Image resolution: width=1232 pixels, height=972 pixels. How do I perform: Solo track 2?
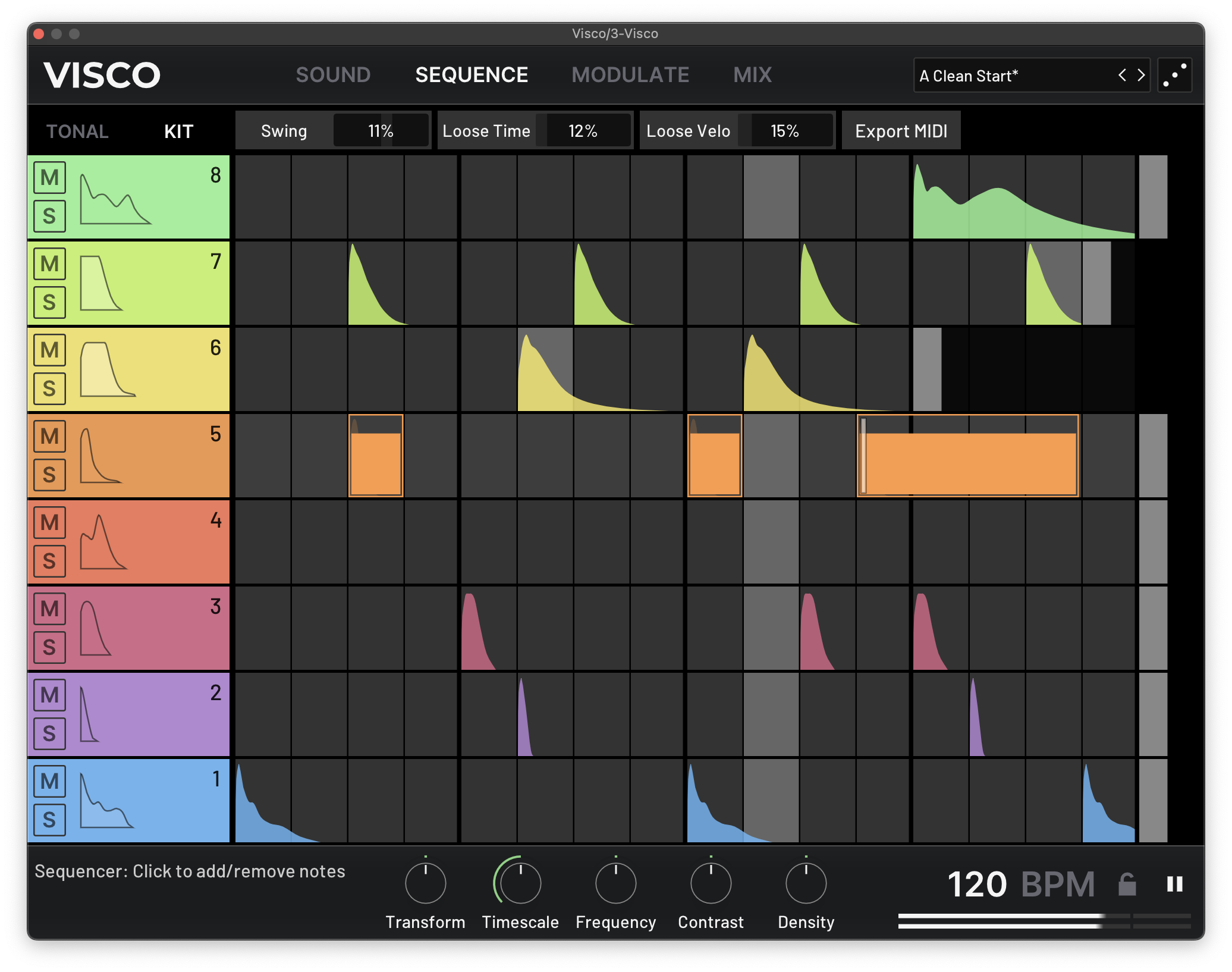[49, 733]
